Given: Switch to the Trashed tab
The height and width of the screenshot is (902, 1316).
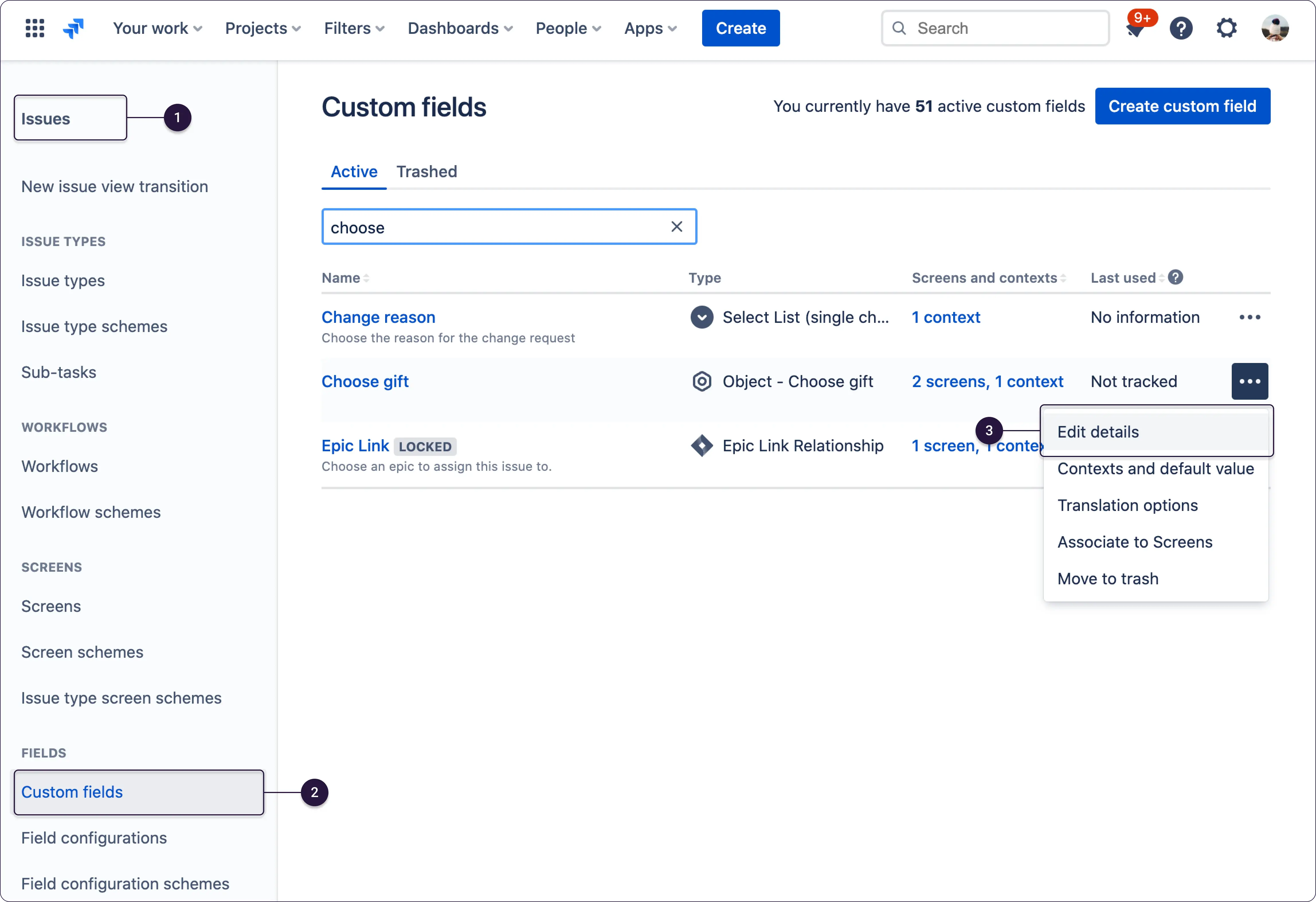Looking at the screenshot, I should pyautogui.click(x=426, y=172).
